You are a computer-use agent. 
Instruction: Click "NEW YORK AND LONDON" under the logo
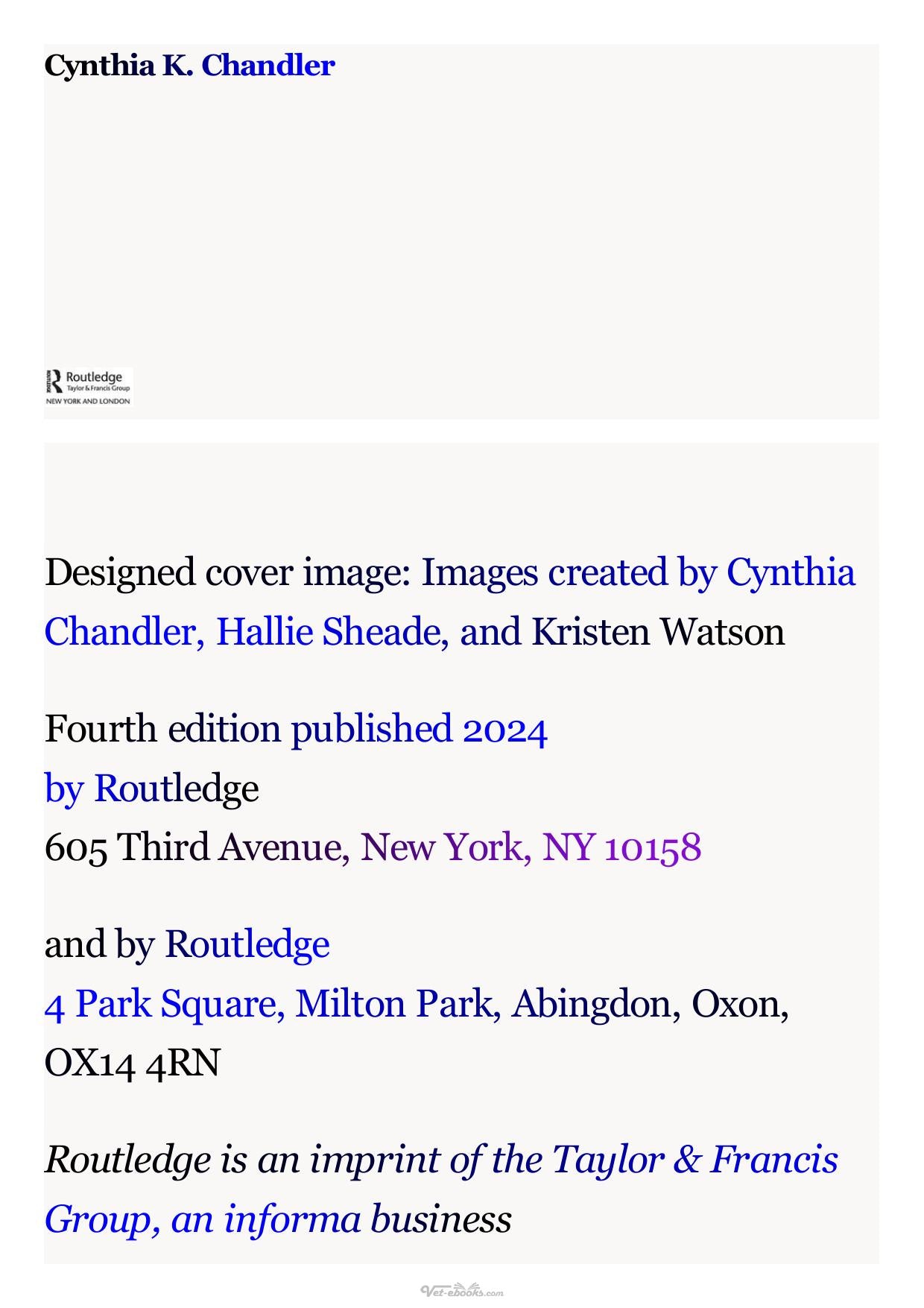click(x=88, y=401)
